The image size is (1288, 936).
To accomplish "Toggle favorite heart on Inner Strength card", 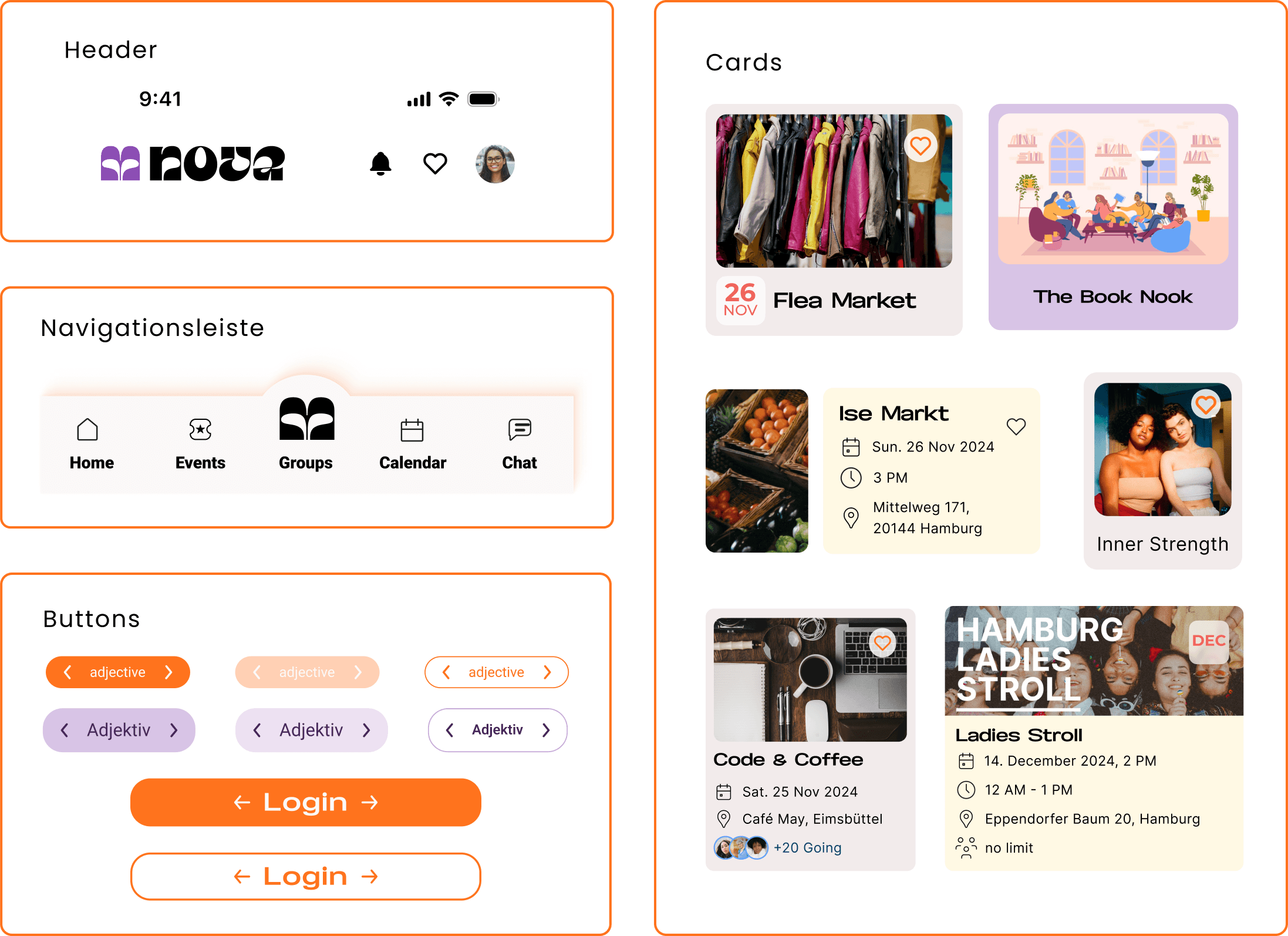I will (x=1205, y=404).
